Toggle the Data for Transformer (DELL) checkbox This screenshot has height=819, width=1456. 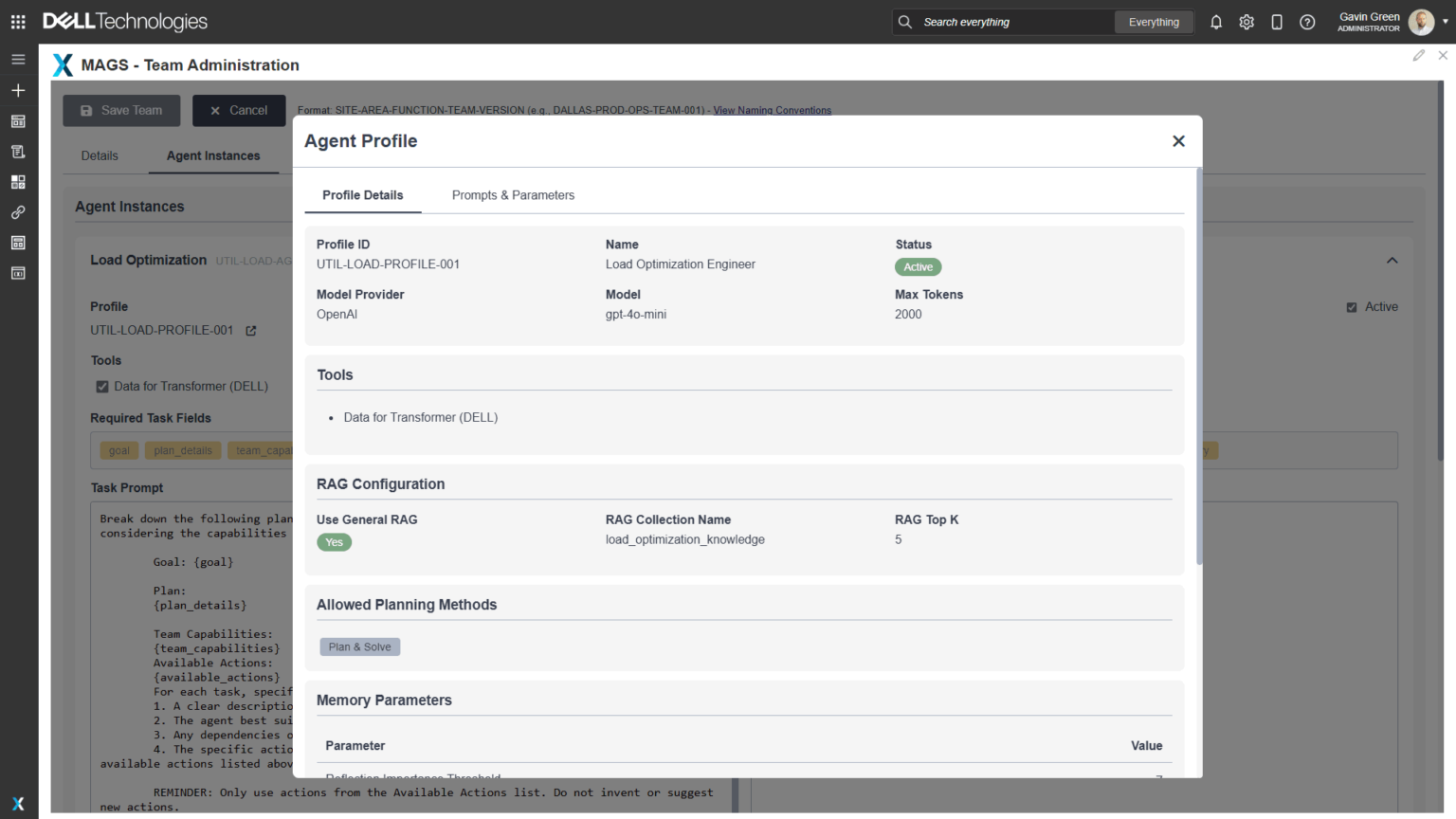pyautogui.click(x=102, y=387)
